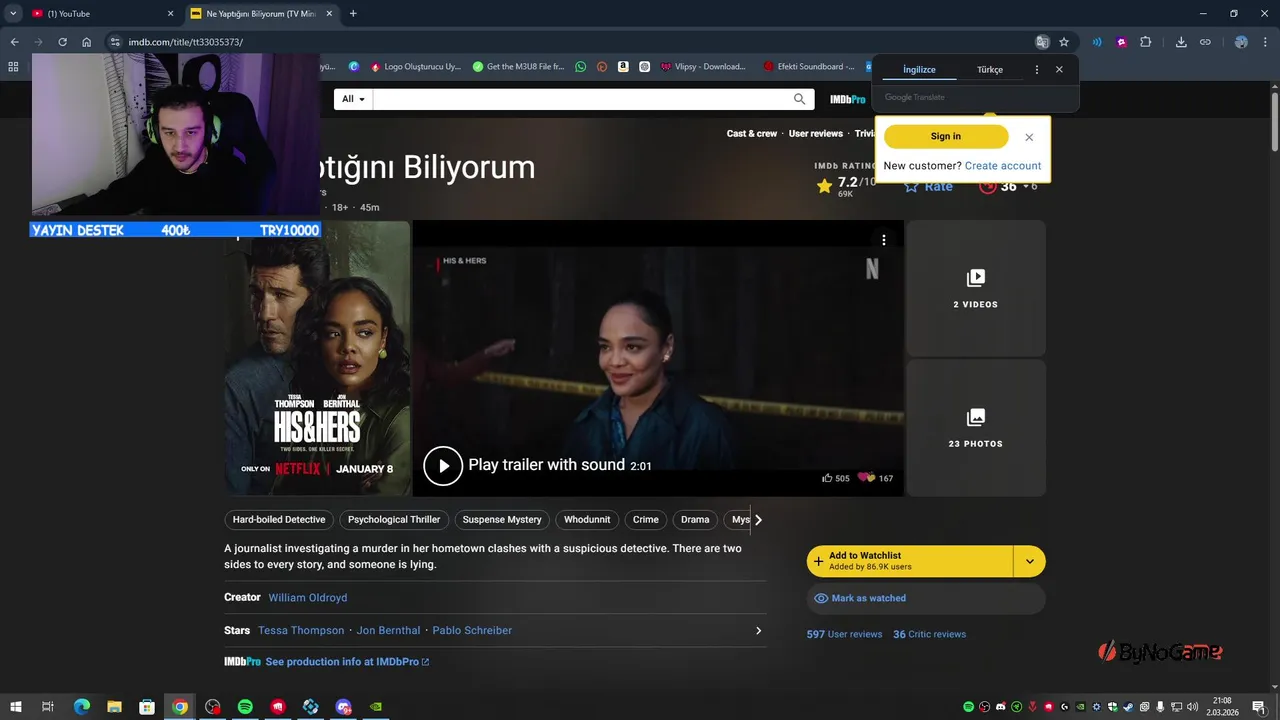Open 'Vlipsy - Download' bookmark
Image resolution: width=1280 pixels, height=720 pixels.
(703, 67)
